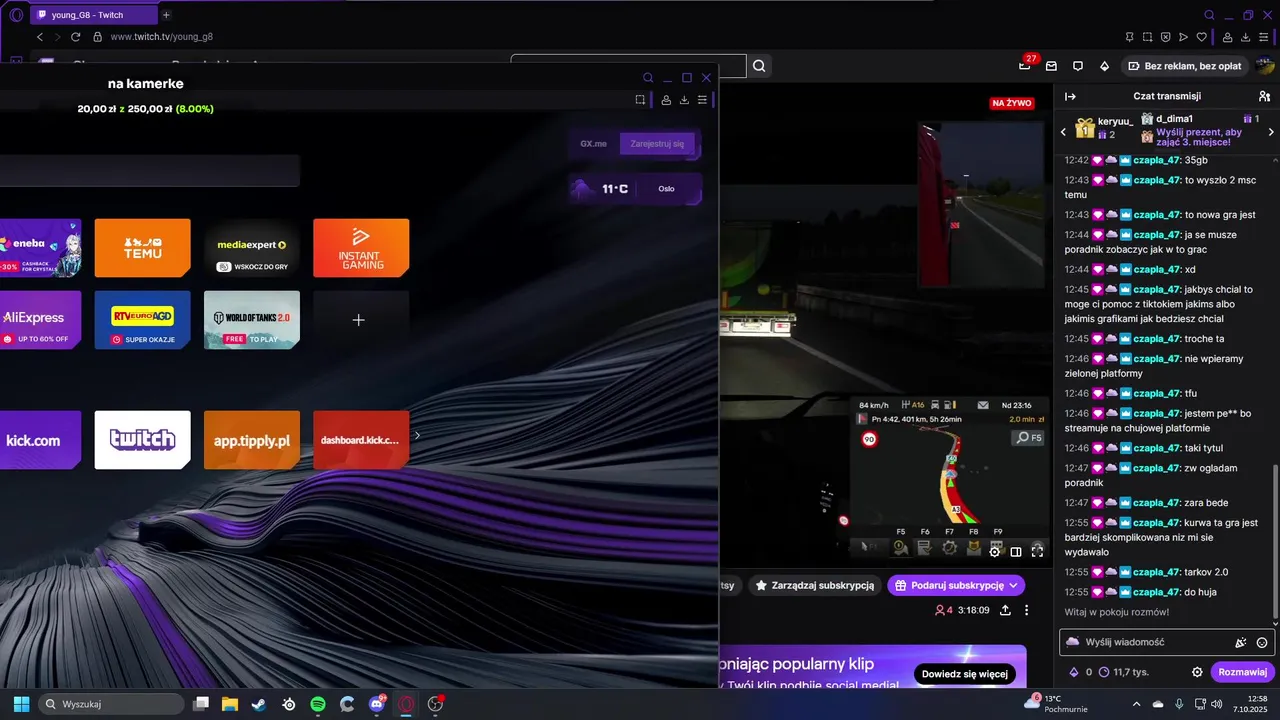
Task: Open the three-dot more options below stream
Action: point(1026,610)
